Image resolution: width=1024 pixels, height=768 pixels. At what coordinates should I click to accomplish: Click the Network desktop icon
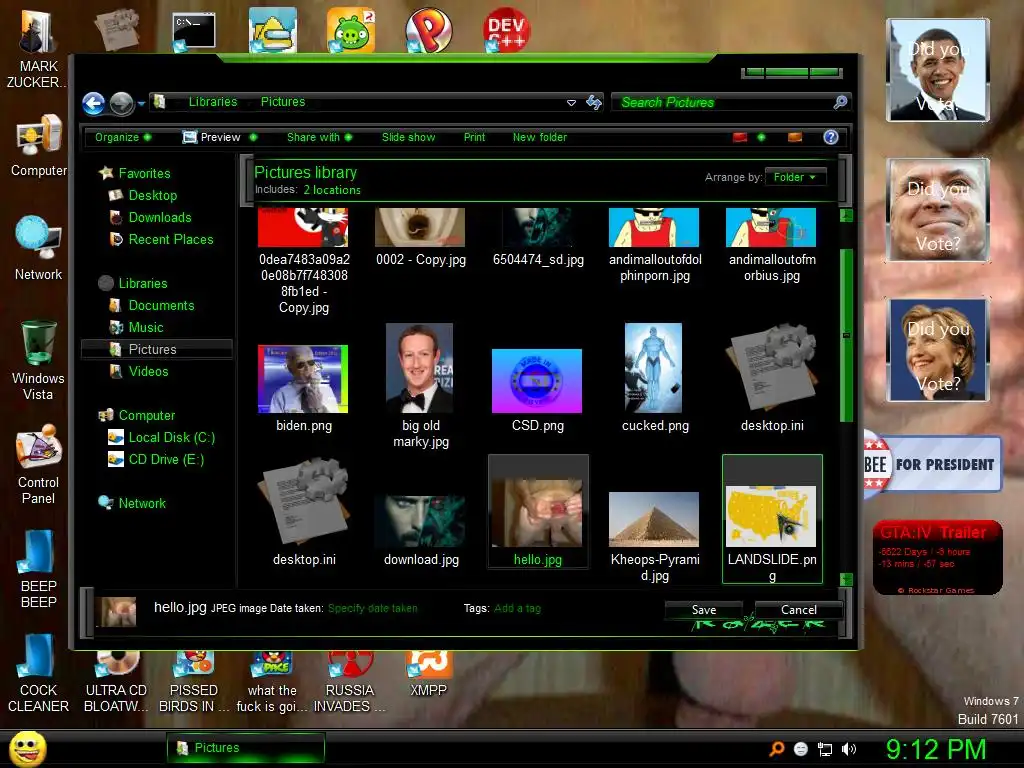(39, 249)
